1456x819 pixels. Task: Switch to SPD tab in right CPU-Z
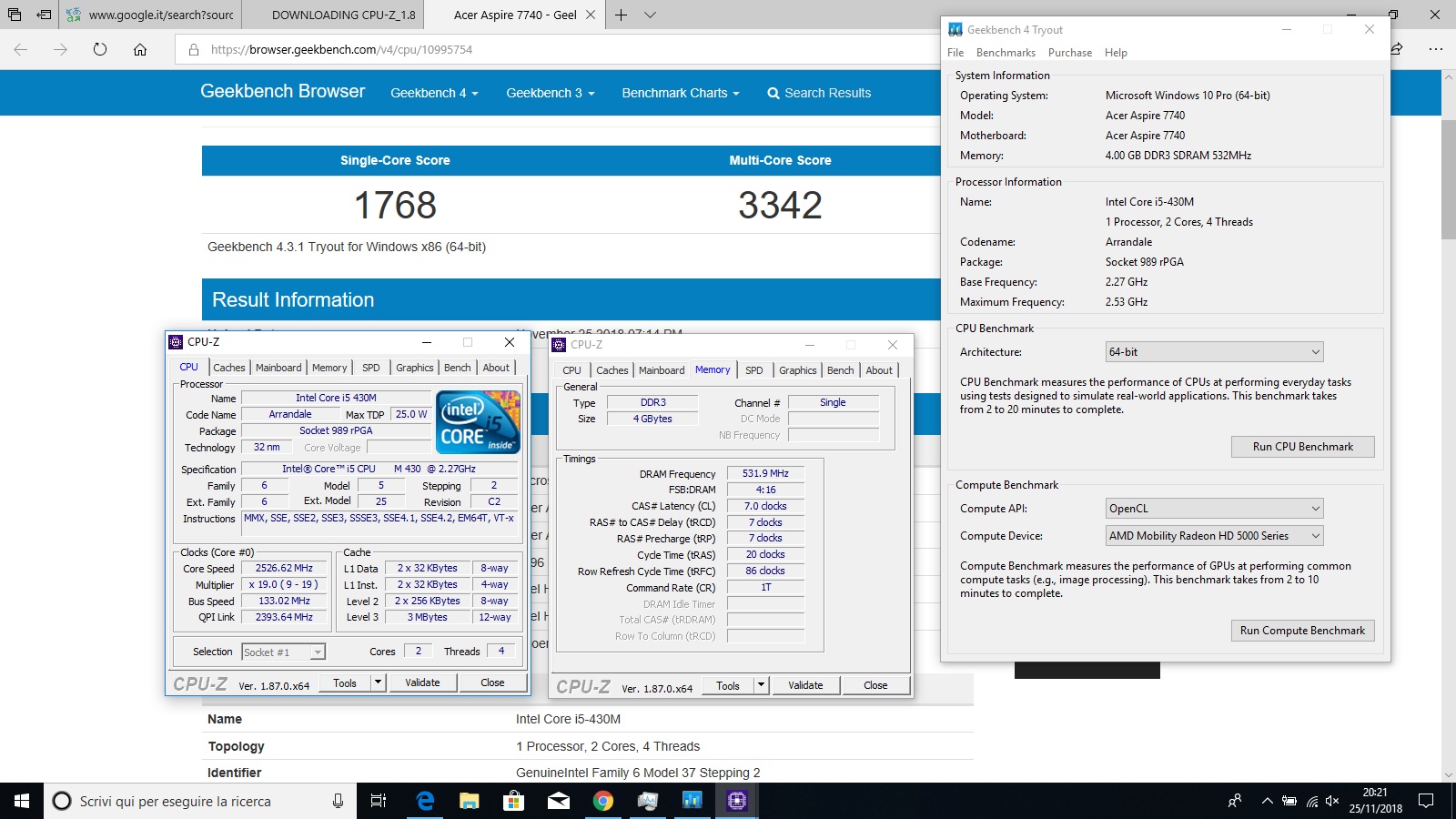pos(754,370)
